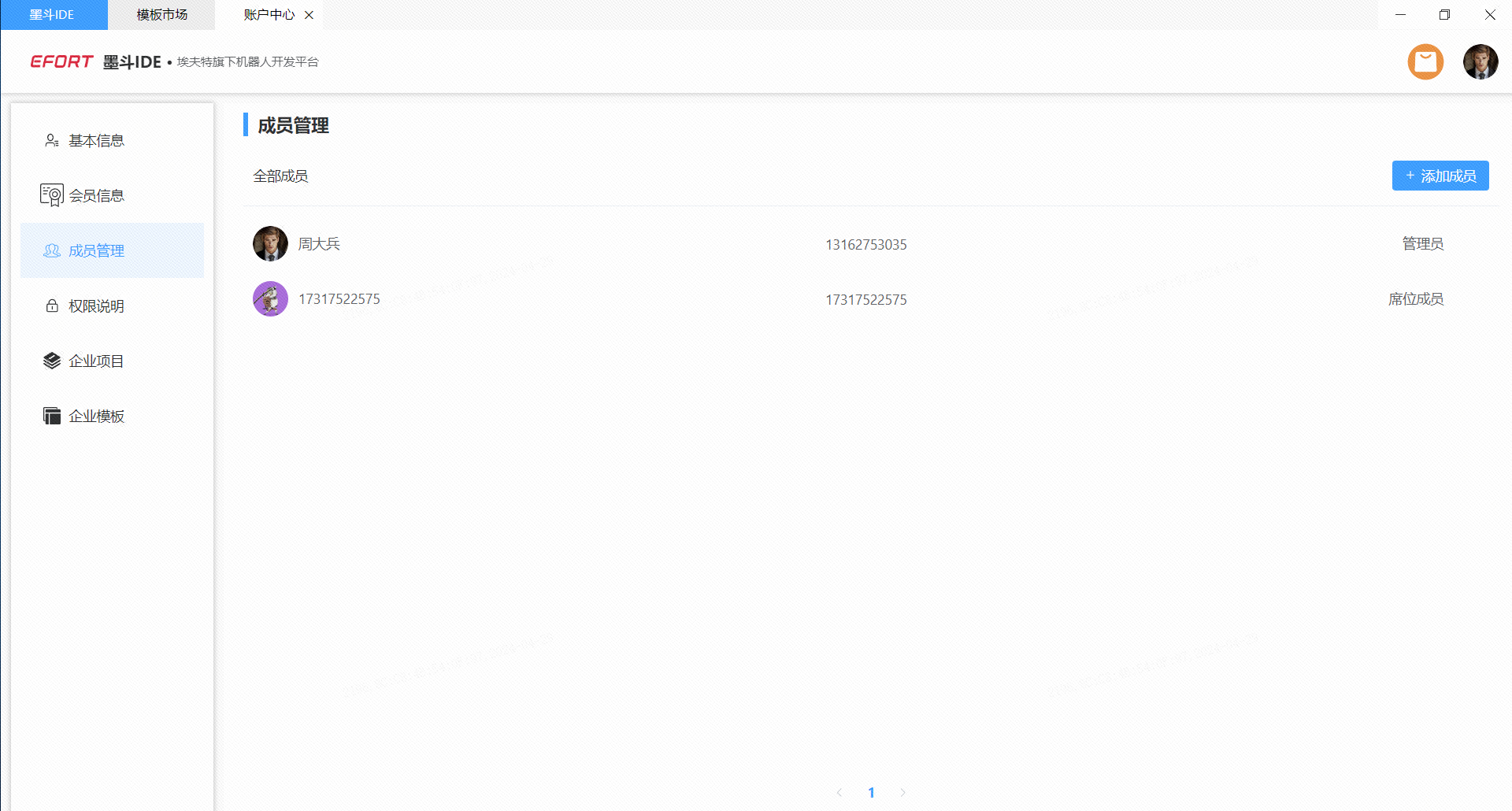Open the 席位成员 role of second member
Screen dimensions: 1512x811
pos(1415,299)
